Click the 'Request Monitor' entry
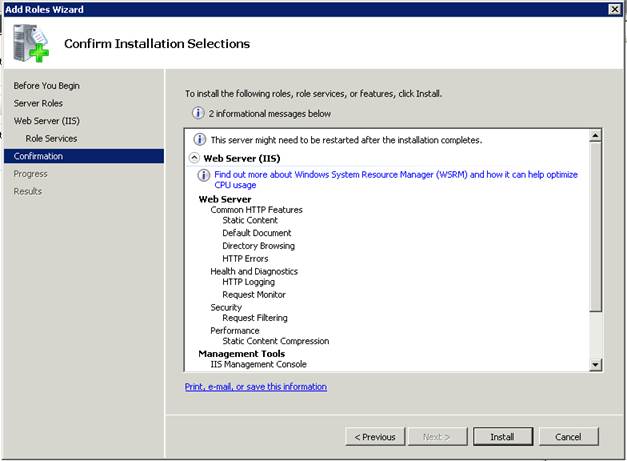 [254, 294]
